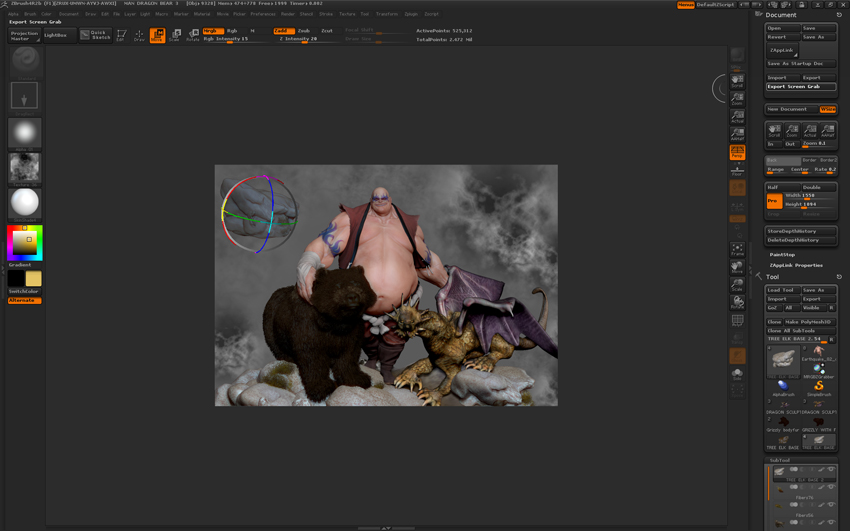The image size is (850, 531).
Task: Collapse the Tool palette header
Action: point(772,277)
